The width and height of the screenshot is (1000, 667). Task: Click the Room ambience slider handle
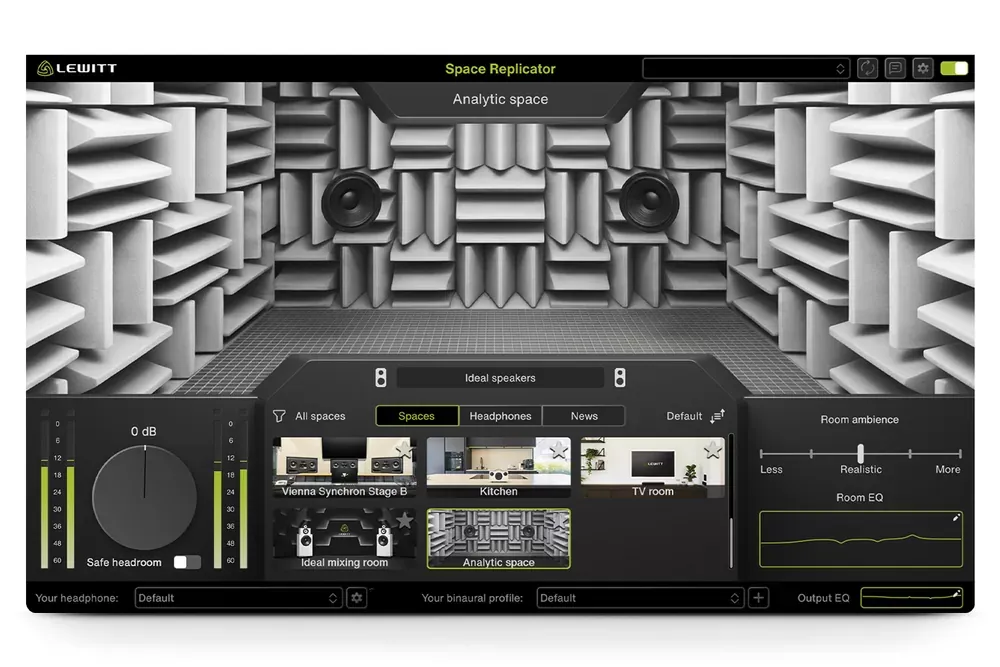point(860,453)
